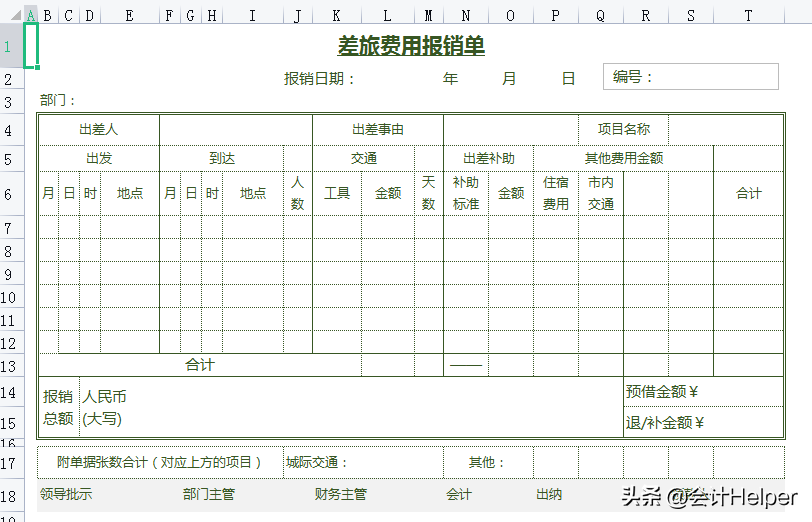Click the 出纳 label

coord(549,495)
